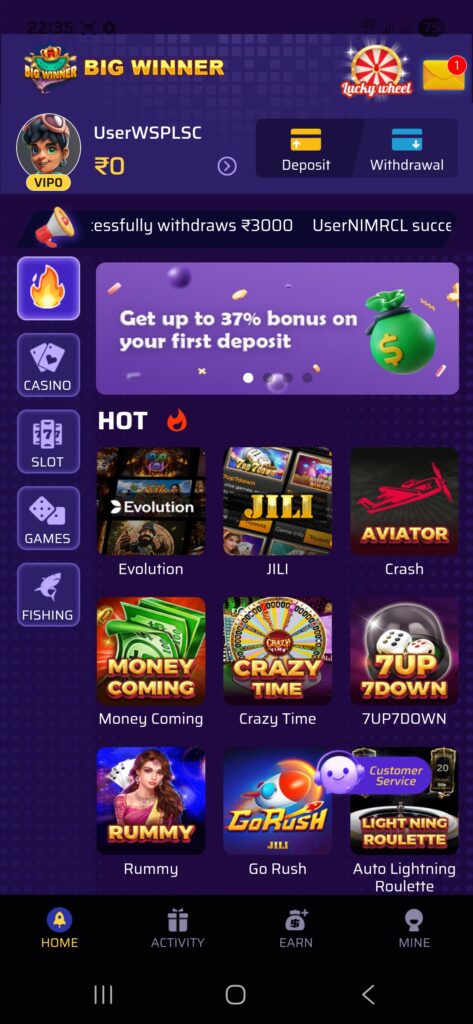Open the mail envelope with notification badge

click(x=444, y=73)
